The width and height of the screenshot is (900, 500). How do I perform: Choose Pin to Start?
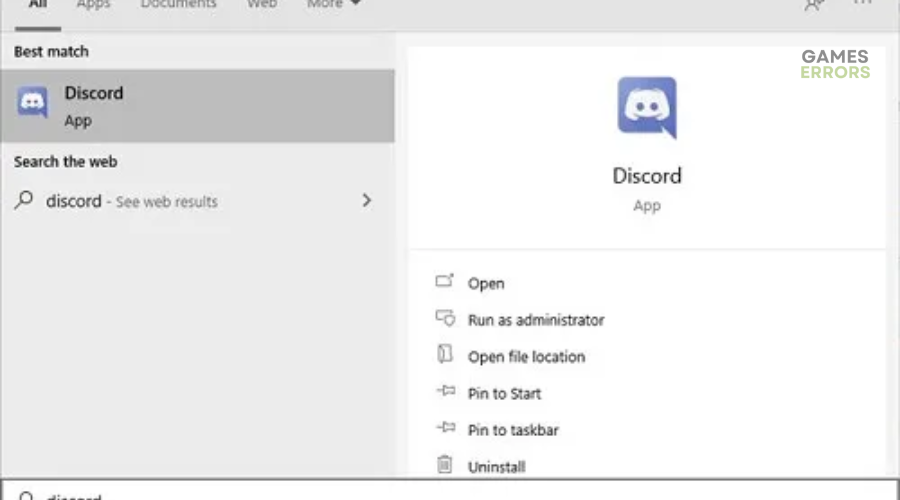tap(505, 394)
